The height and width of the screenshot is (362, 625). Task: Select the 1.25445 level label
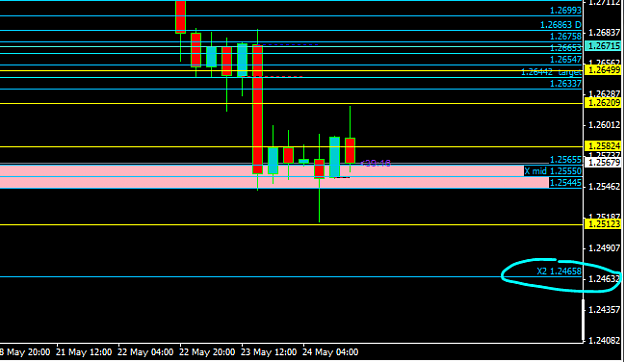(566, 183)
